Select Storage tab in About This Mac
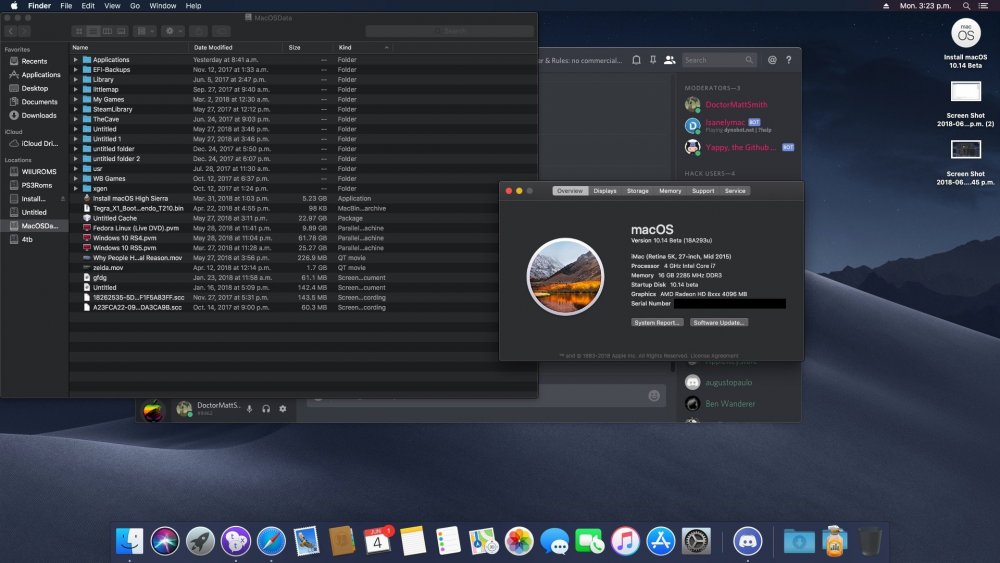Screen dimensions: 1000x563 click(x=638, y=191)
